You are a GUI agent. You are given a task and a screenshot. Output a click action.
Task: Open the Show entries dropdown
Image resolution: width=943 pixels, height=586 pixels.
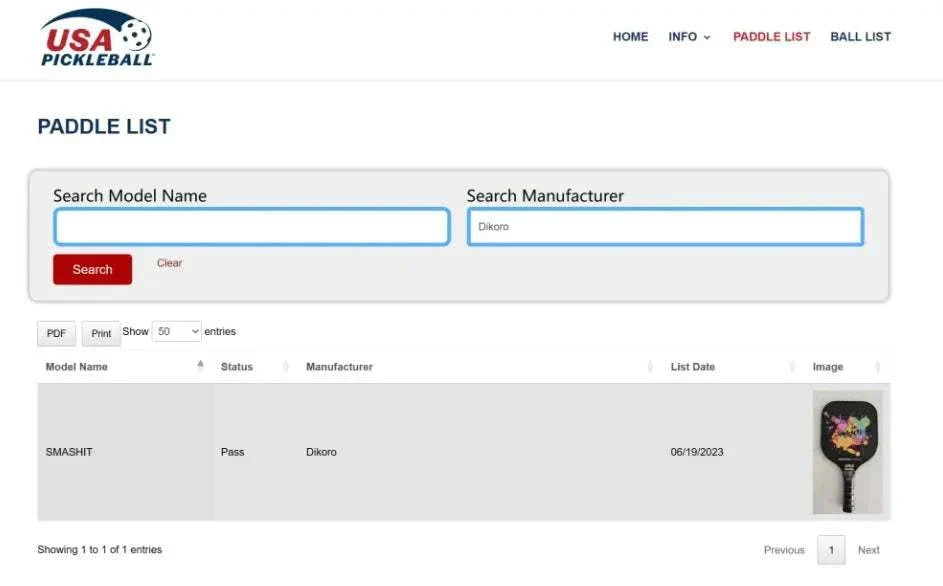(177, 332)
